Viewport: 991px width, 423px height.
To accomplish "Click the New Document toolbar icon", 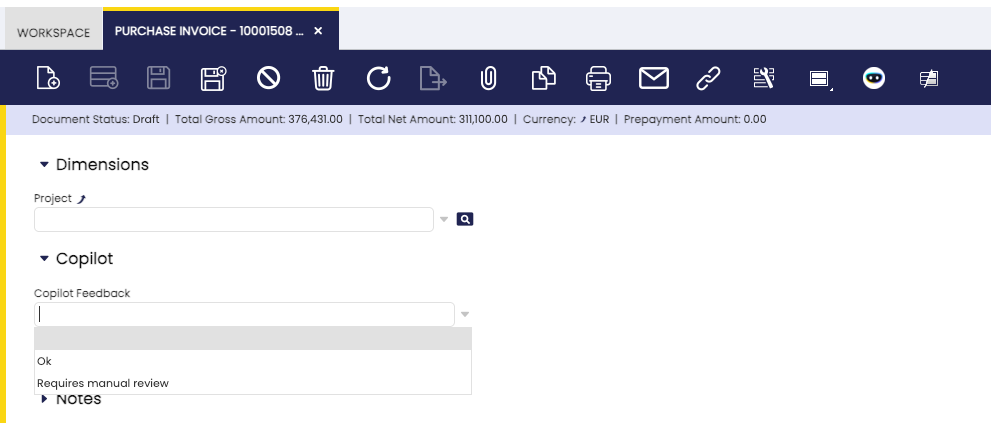I will (47, 78).
